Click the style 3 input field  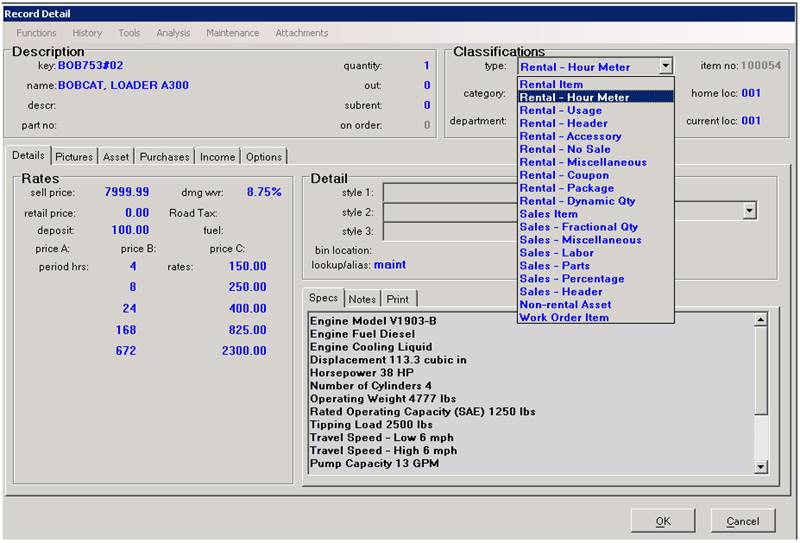click(451, 231)
